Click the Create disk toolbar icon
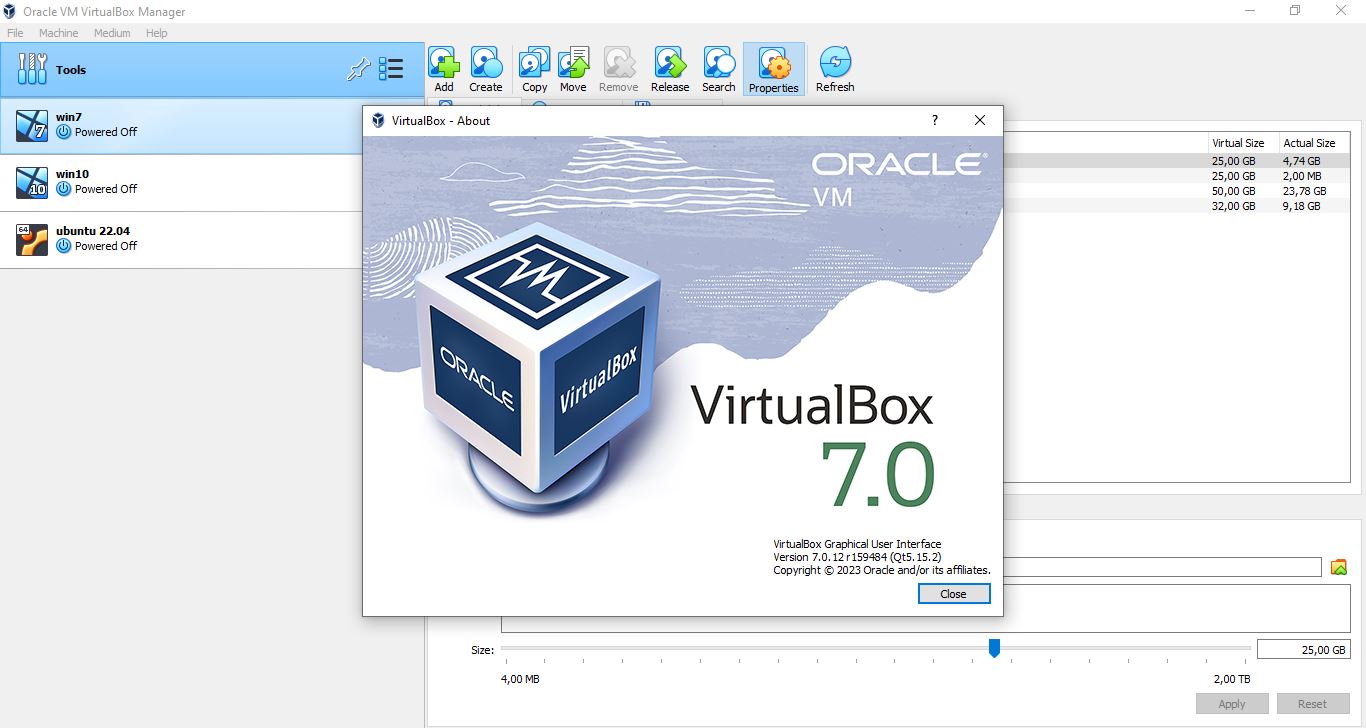Screen dimensions: 1366x728 coord(486,70)
